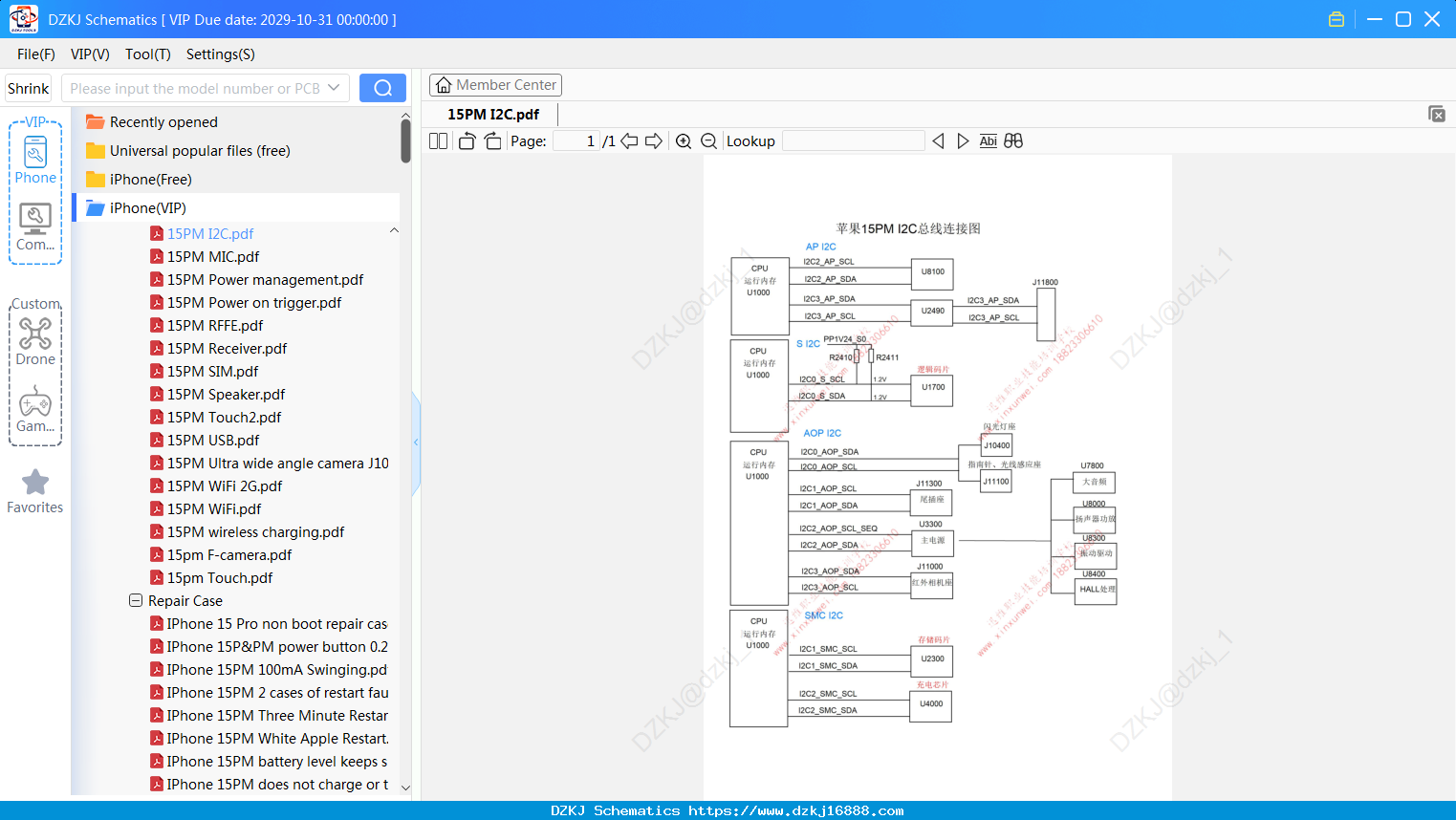Screen dimensions: 1456x820
Task: Rotate the page counterclockwise
Action: pos(467,141)
